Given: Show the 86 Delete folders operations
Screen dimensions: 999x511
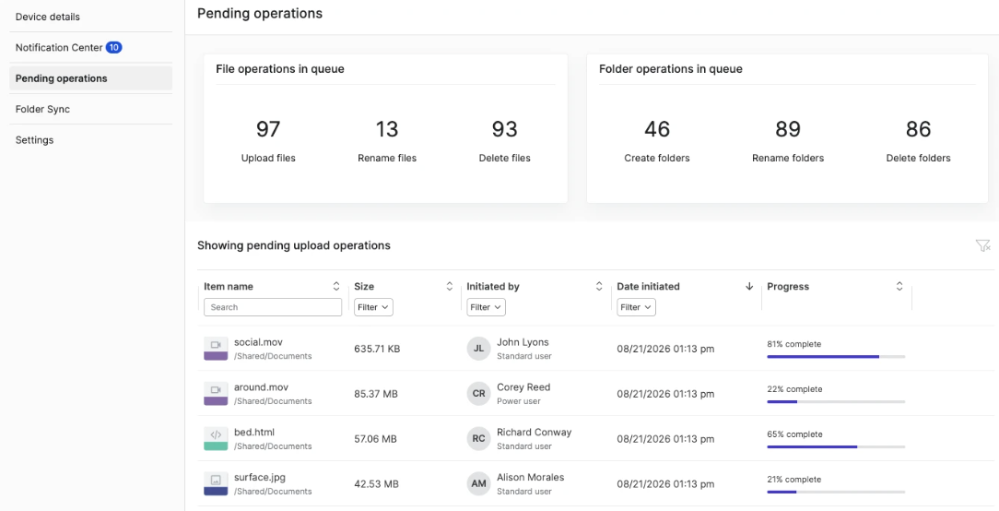Looking at the screenshot, I should (918, 141).
